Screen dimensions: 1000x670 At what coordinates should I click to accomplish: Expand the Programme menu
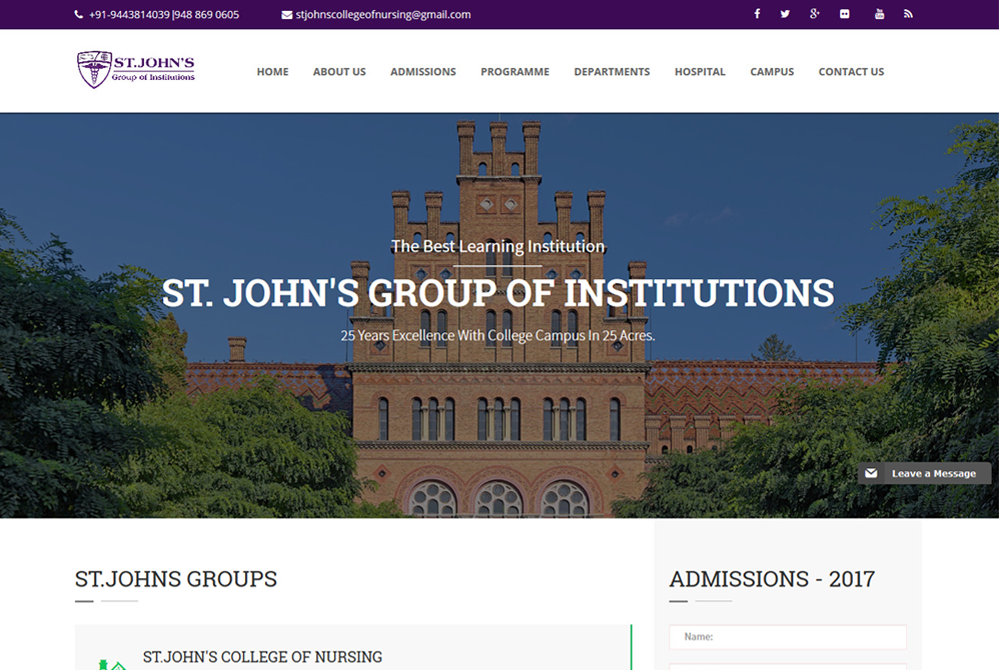(x=514, y=72)
